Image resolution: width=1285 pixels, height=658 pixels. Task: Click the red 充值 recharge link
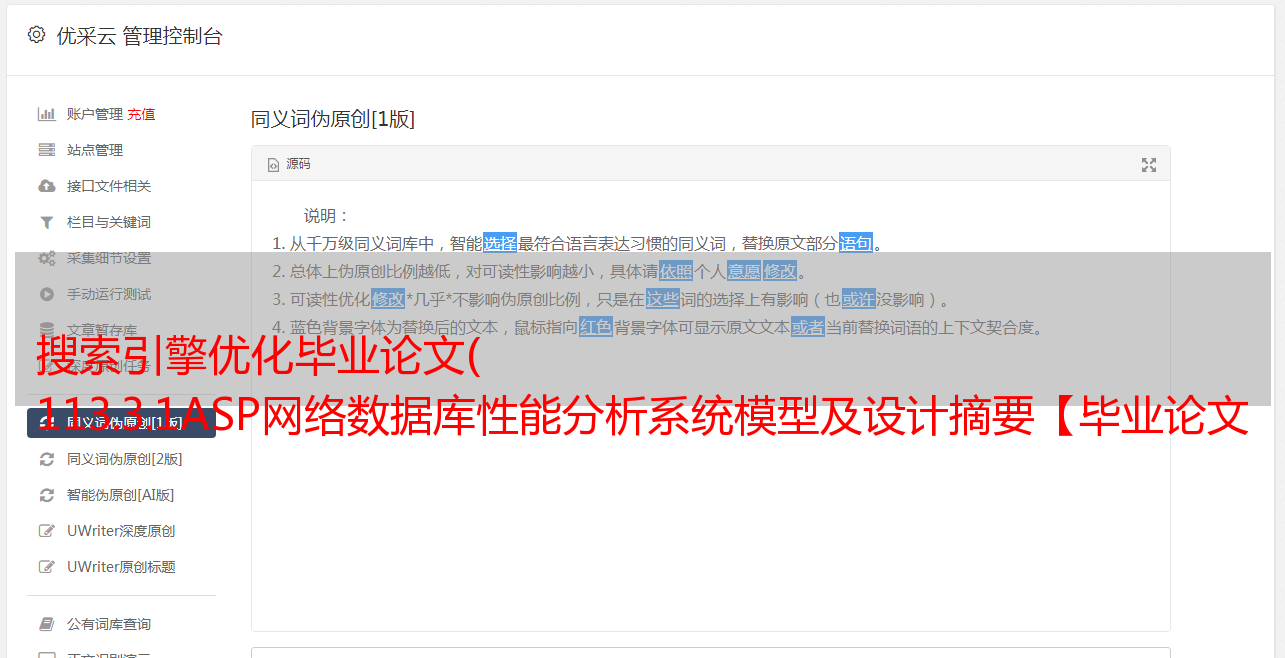point(141,114)
